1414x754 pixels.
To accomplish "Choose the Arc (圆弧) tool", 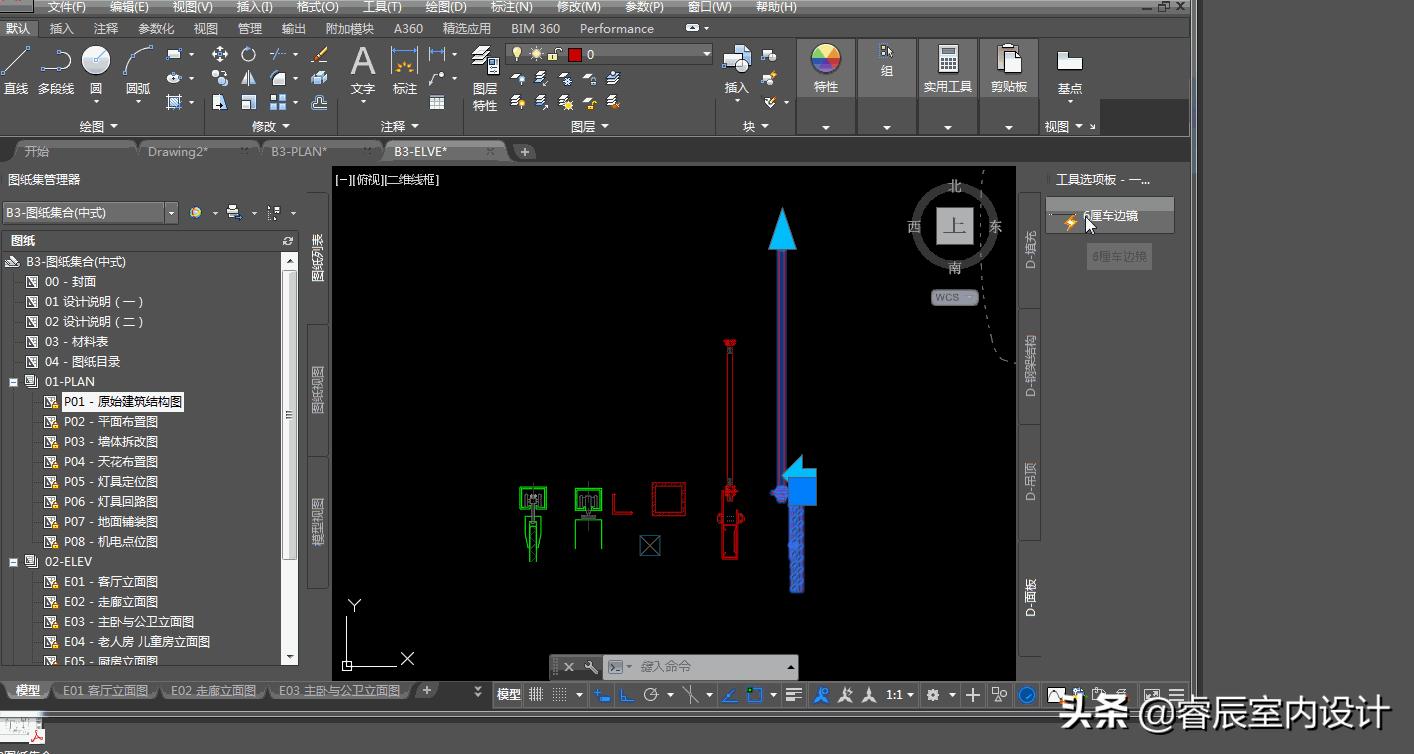I will 138,62.
